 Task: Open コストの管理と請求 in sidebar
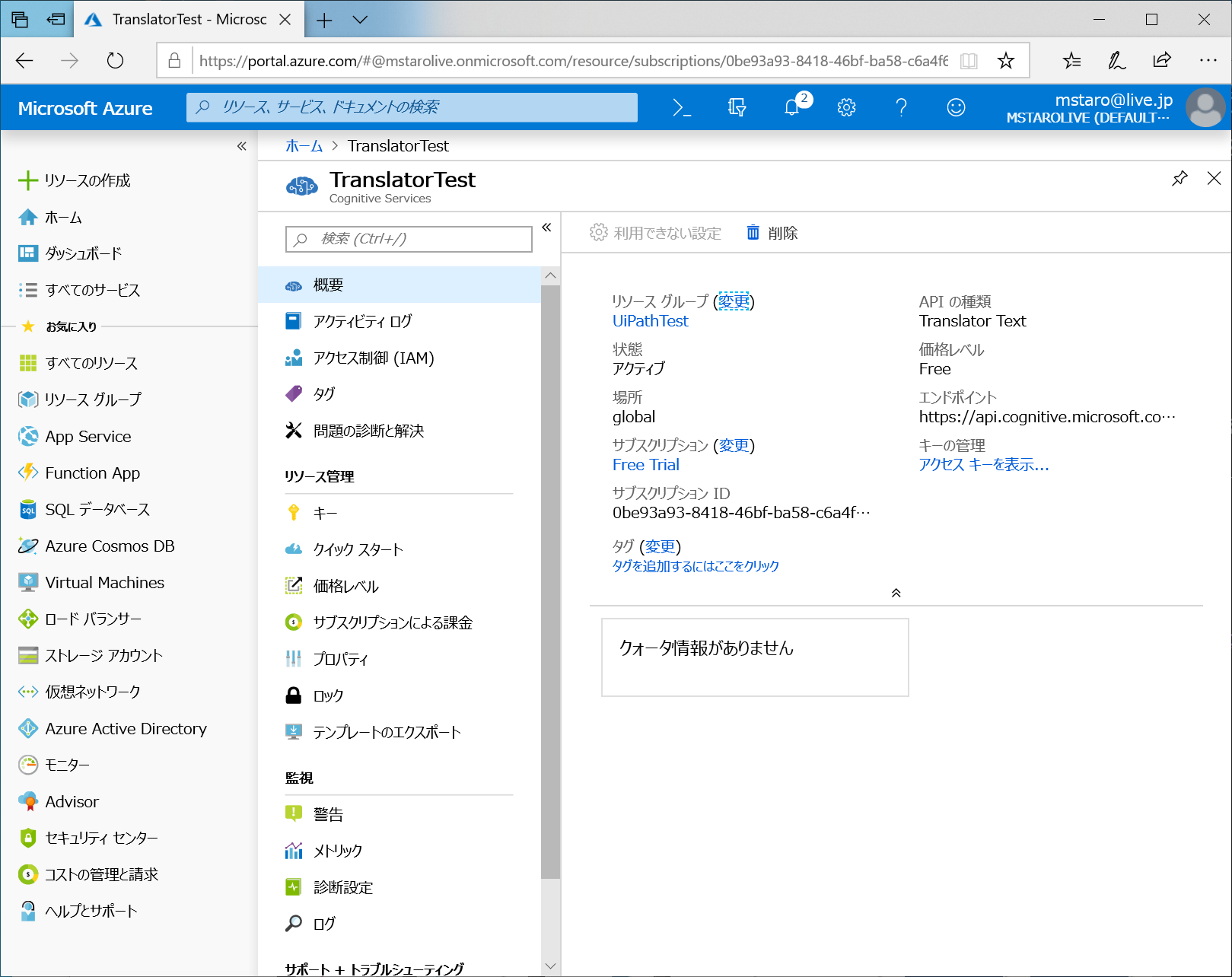point(129,874)
